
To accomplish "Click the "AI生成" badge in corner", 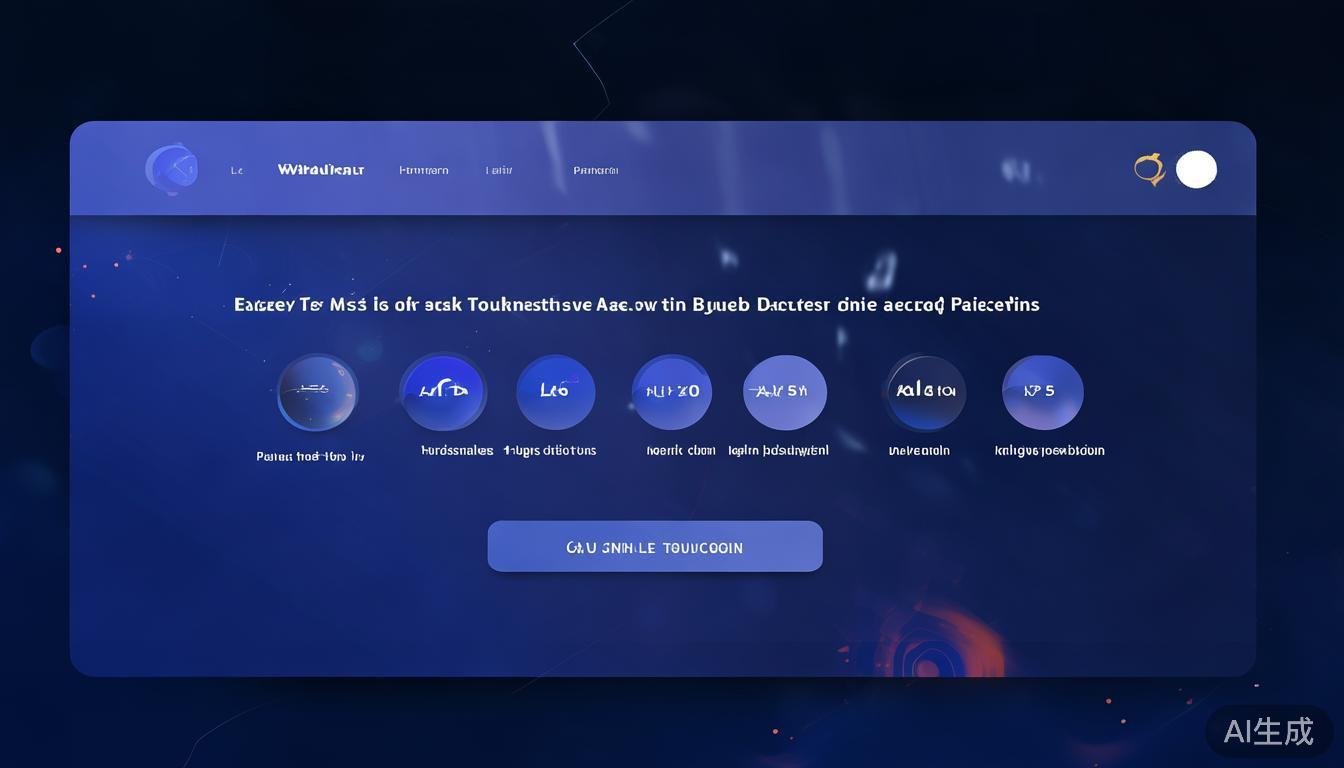I will [x=1268, y=731].
